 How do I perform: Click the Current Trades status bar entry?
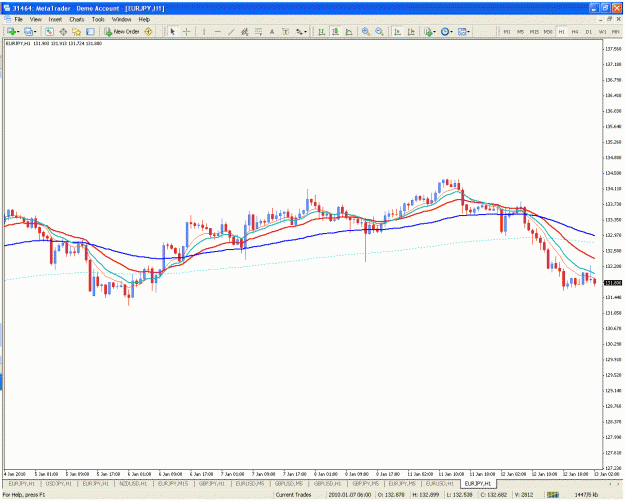point(293,495)
